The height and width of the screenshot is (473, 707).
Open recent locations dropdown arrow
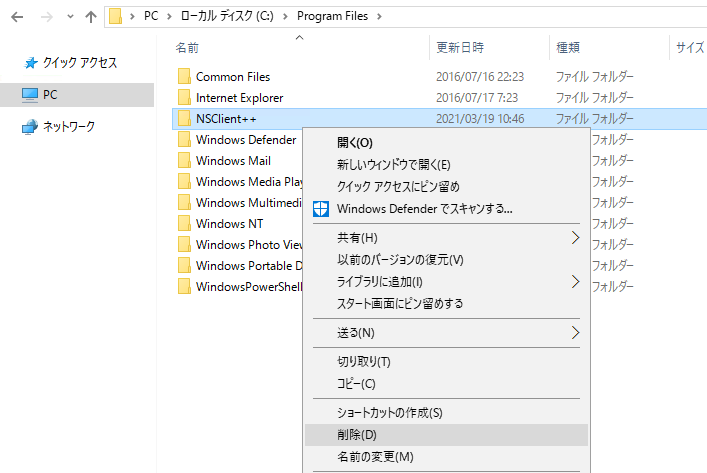[68, 17]
